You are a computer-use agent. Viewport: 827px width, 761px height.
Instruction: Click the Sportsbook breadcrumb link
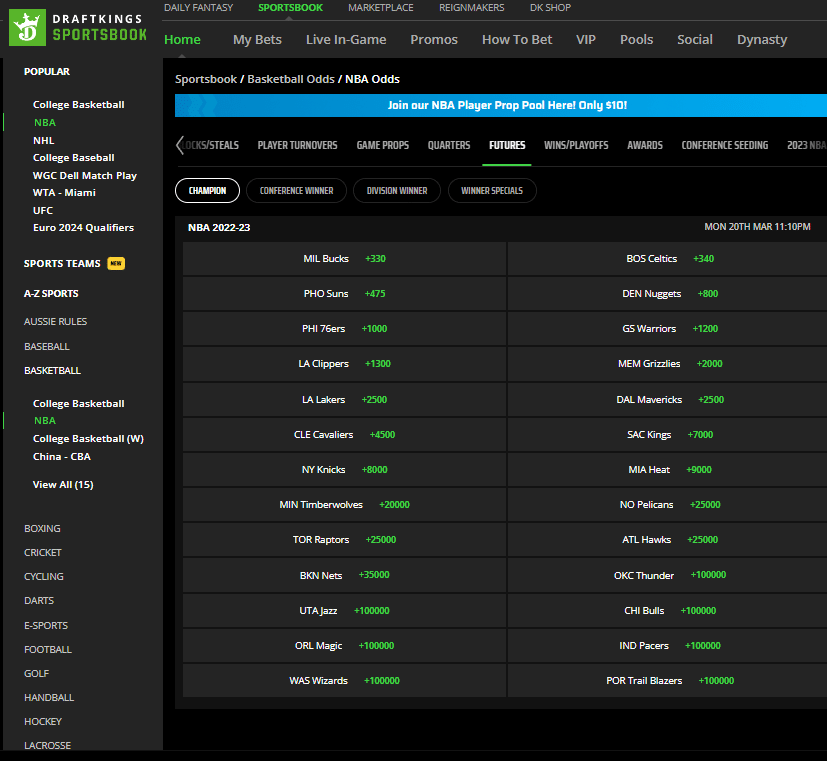pyautogui.click(x=206, y=79)
